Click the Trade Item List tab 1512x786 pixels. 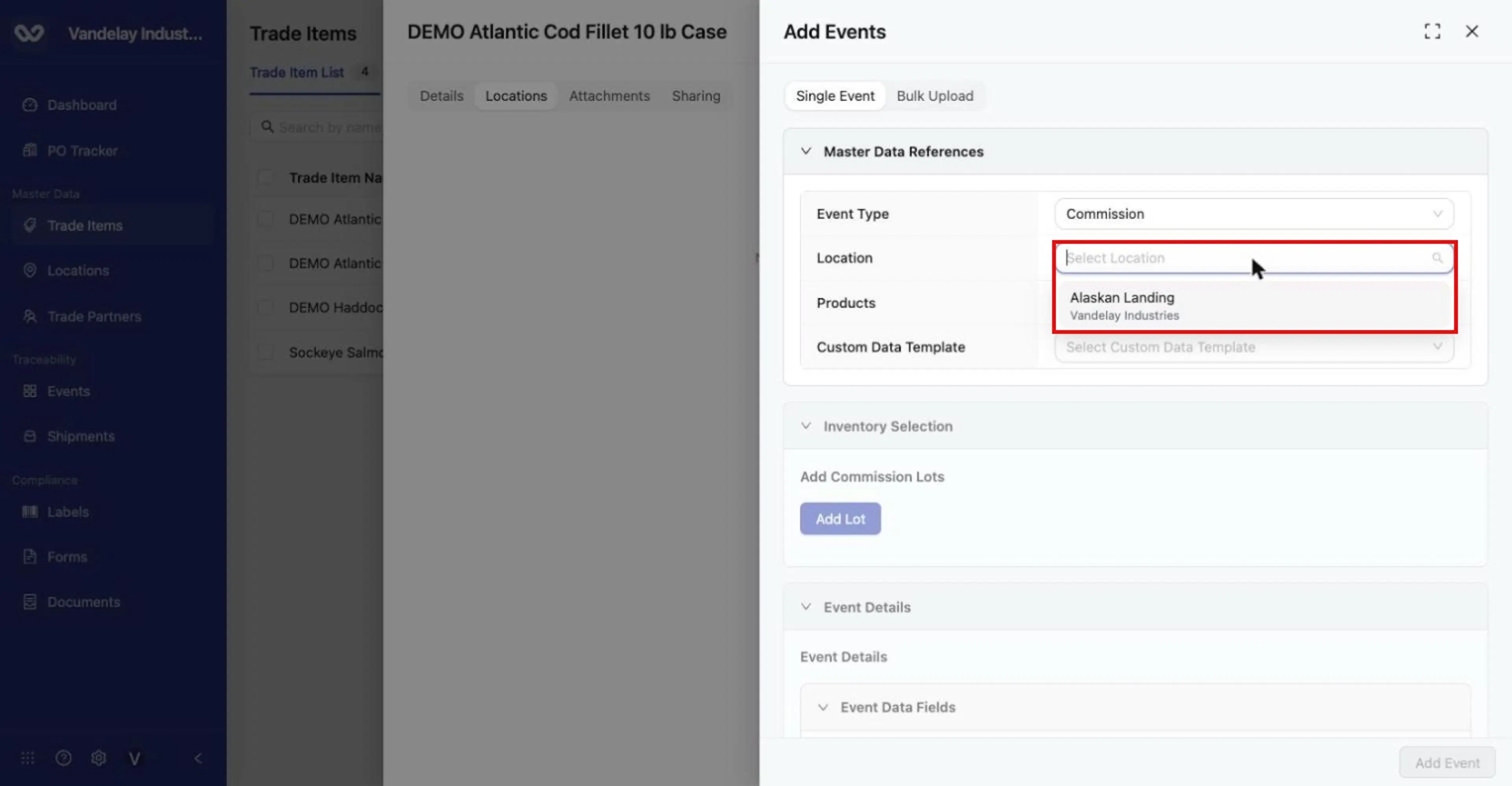[x=296, y=72]
